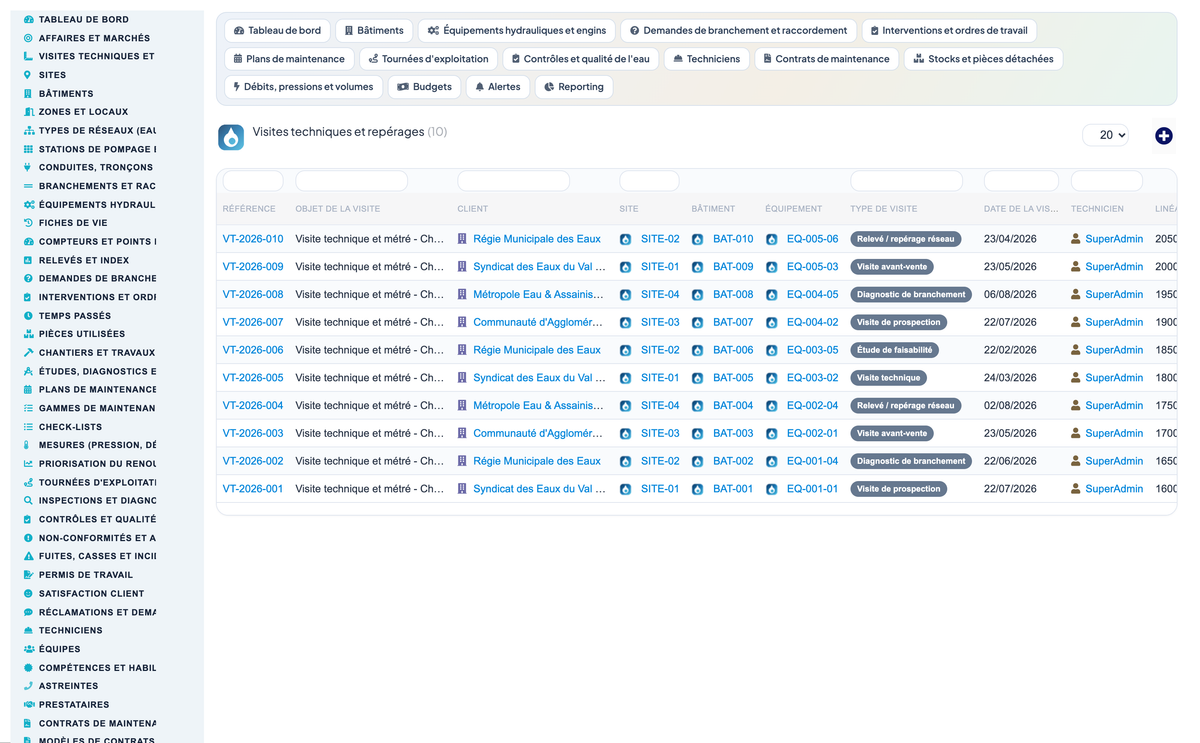Click the Sites pin icon in sidebar

28,75
